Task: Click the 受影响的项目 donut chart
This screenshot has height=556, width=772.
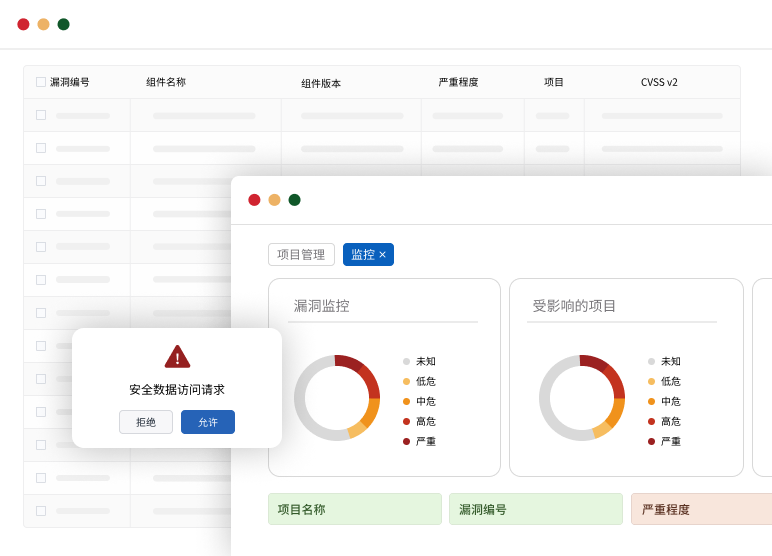Action: click(582, 397)
